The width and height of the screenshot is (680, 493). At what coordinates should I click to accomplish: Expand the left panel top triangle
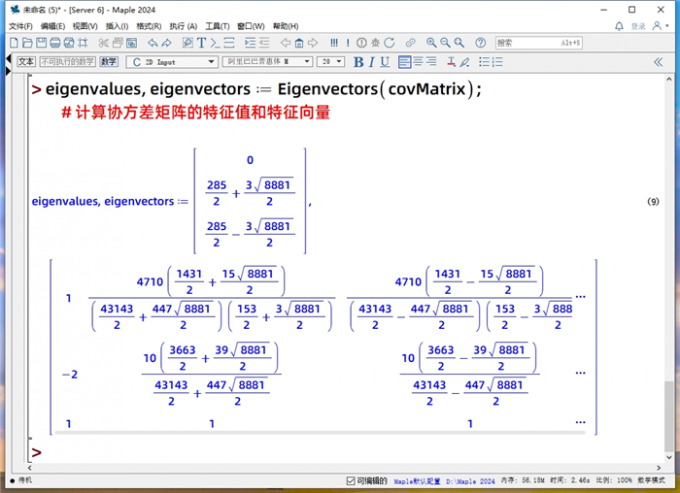tap(8, 58)
